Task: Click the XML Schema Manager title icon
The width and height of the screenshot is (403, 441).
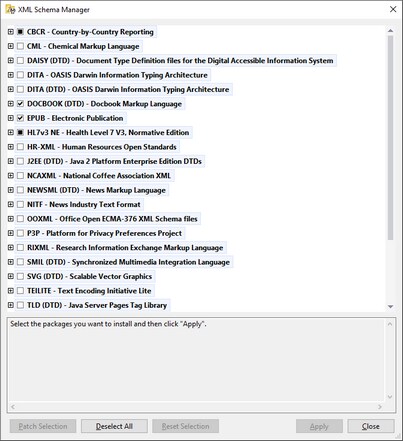Action: tap(10, 9)
